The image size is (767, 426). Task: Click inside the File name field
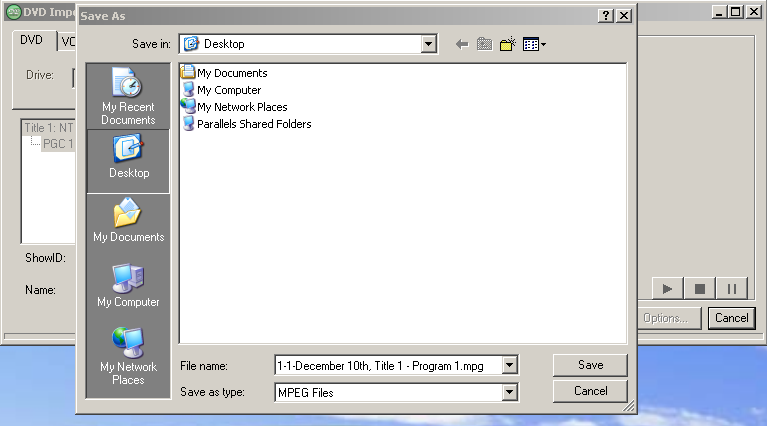pyautogui.click(x=388, y=365)
